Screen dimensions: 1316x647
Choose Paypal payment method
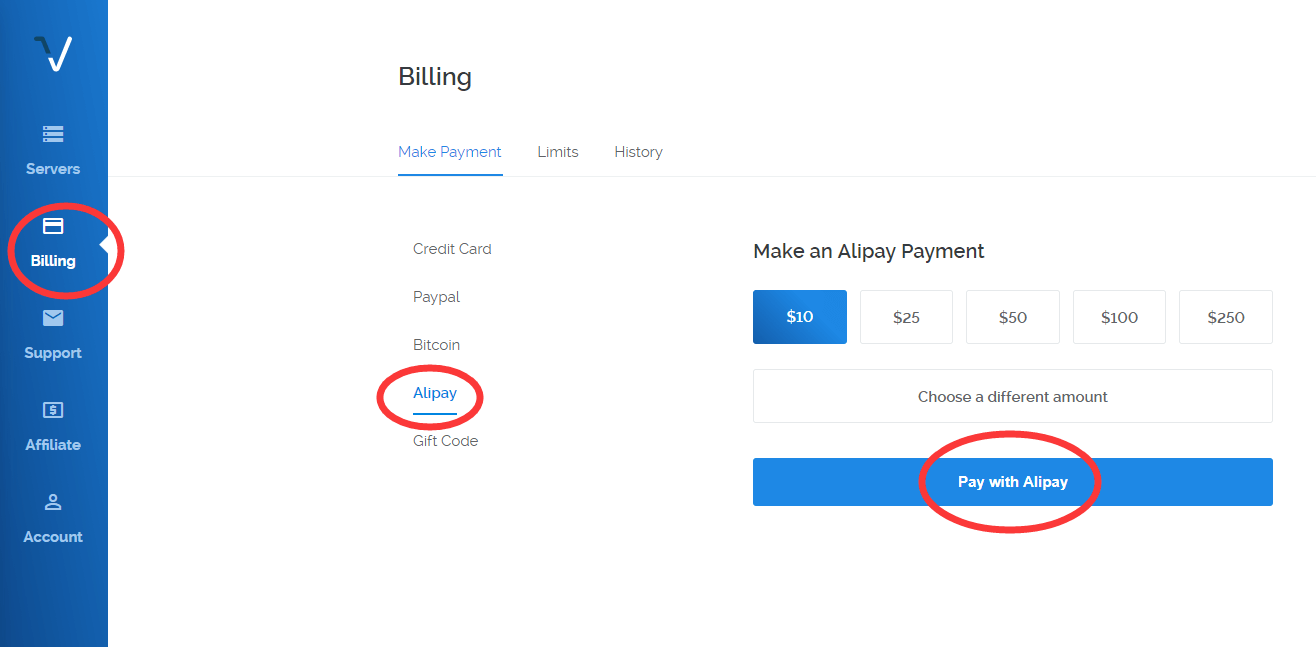coord(436,297)
